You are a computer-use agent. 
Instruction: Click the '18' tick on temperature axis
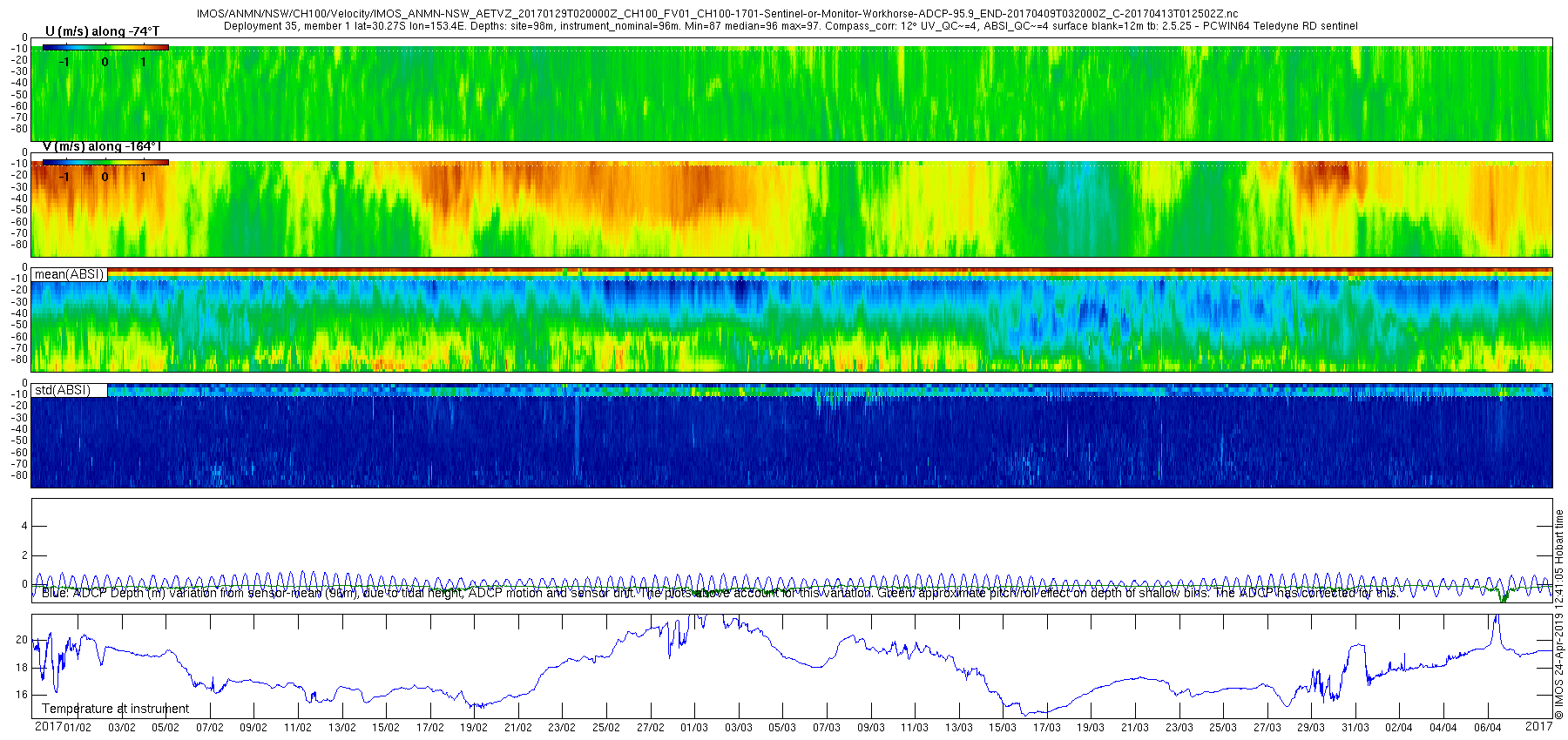coord(22,668)
